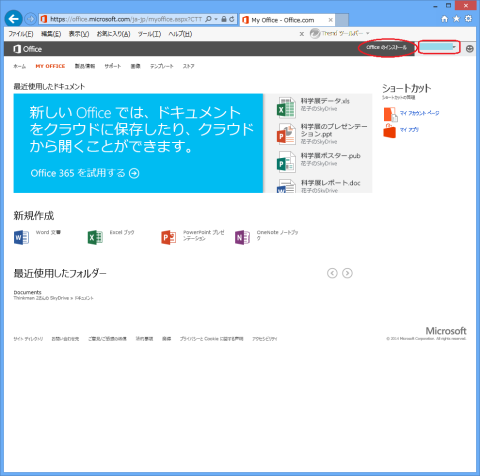
Task: Open the ファイル(F) menu
Action: click(21, 34)
